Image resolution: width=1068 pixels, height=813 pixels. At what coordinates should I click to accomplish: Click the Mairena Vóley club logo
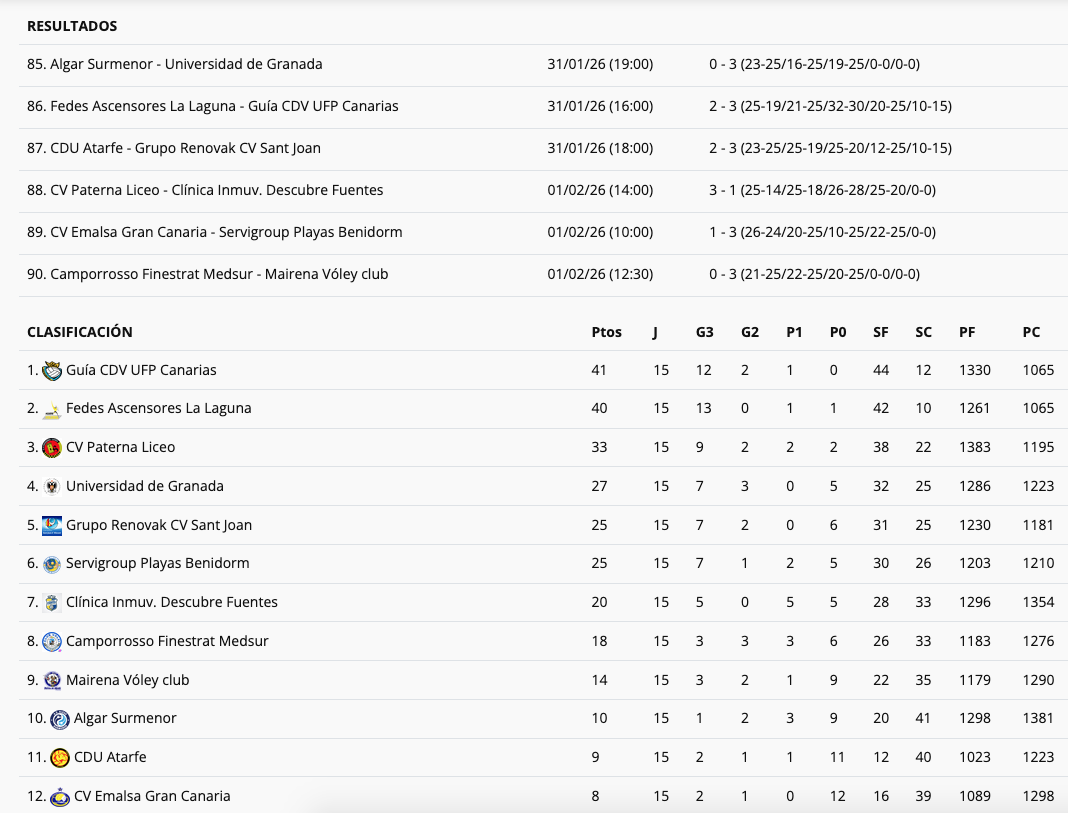(x=52, y=681)
